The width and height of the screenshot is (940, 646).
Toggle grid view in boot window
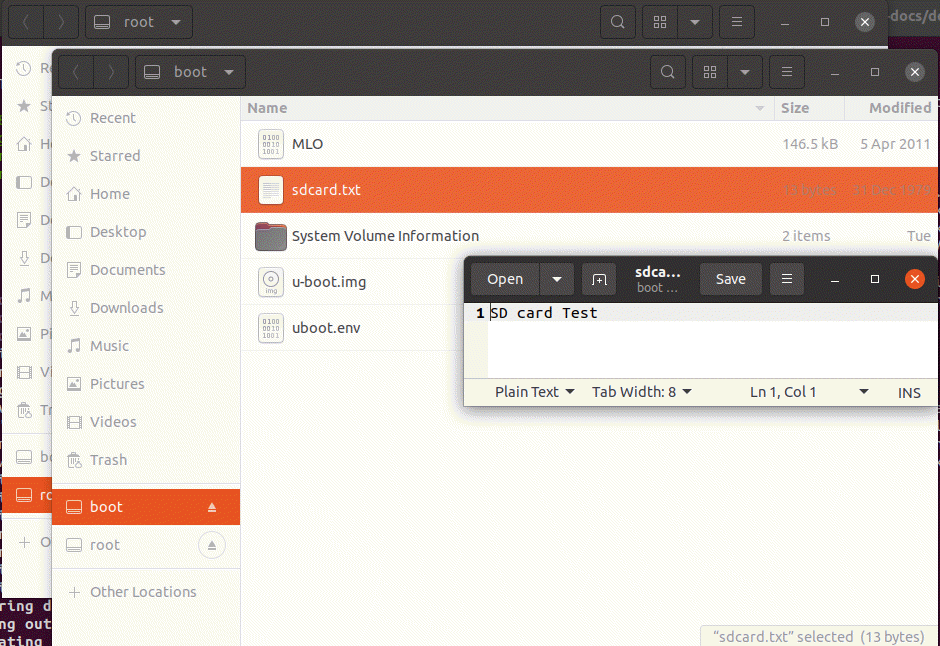click(710, 72)
